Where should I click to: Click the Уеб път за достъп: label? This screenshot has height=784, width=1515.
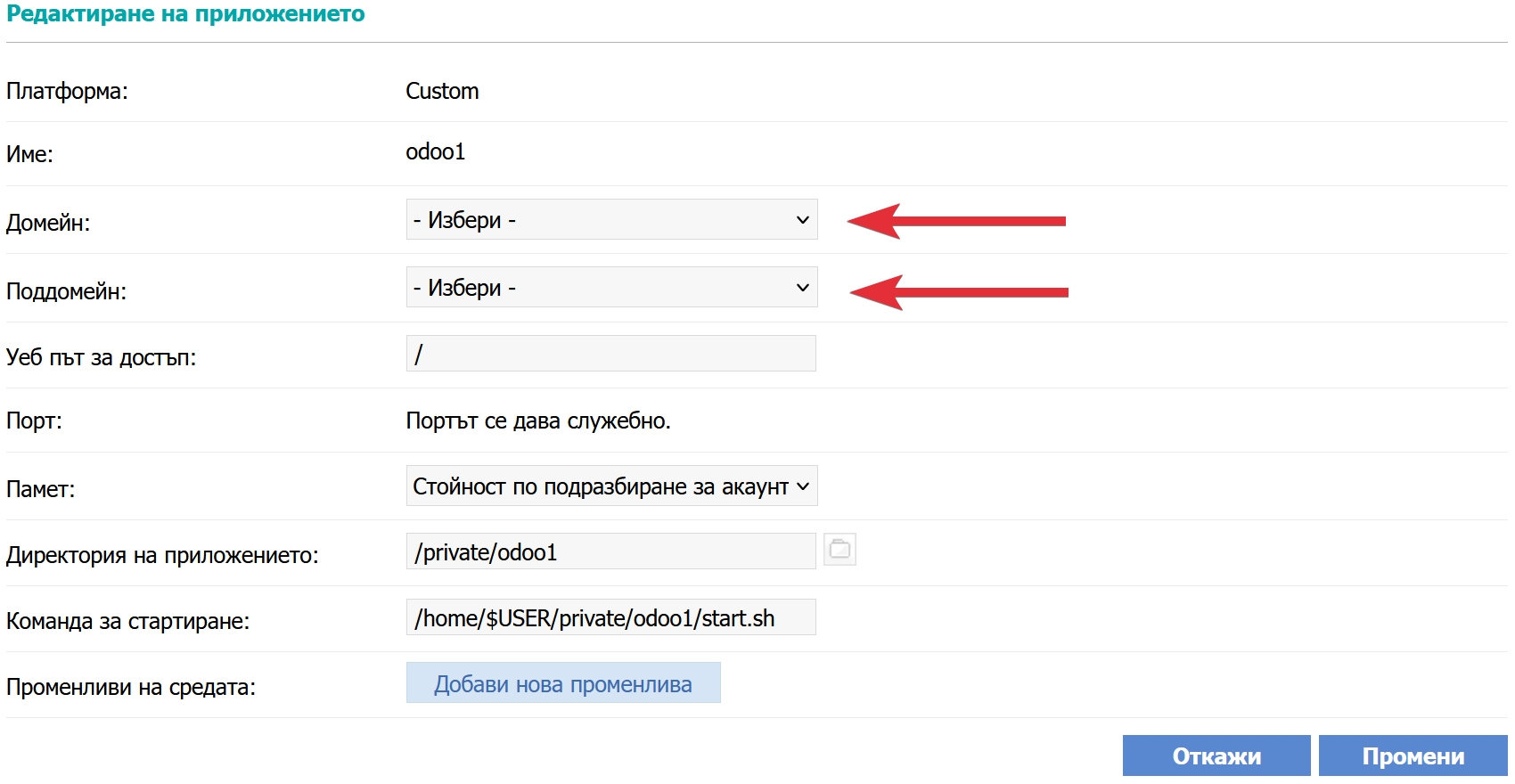click(101, 357)
